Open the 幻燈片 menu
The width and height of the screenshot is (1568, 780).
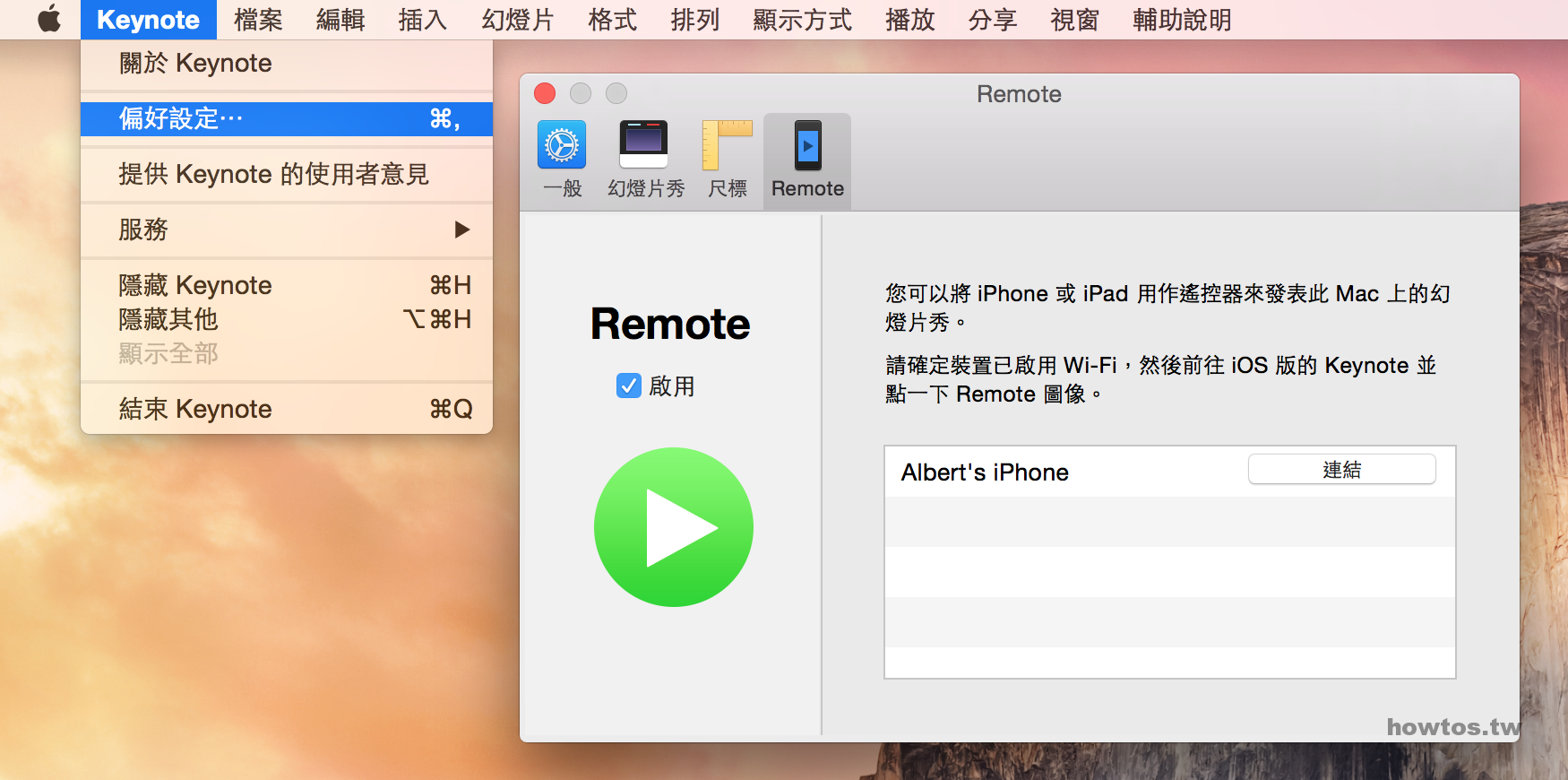click(x=518, y=20)
